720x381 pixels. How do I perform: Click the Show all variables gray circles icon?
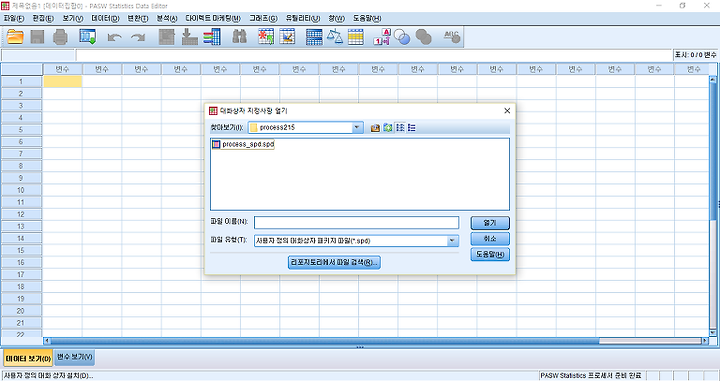point(423,37)
